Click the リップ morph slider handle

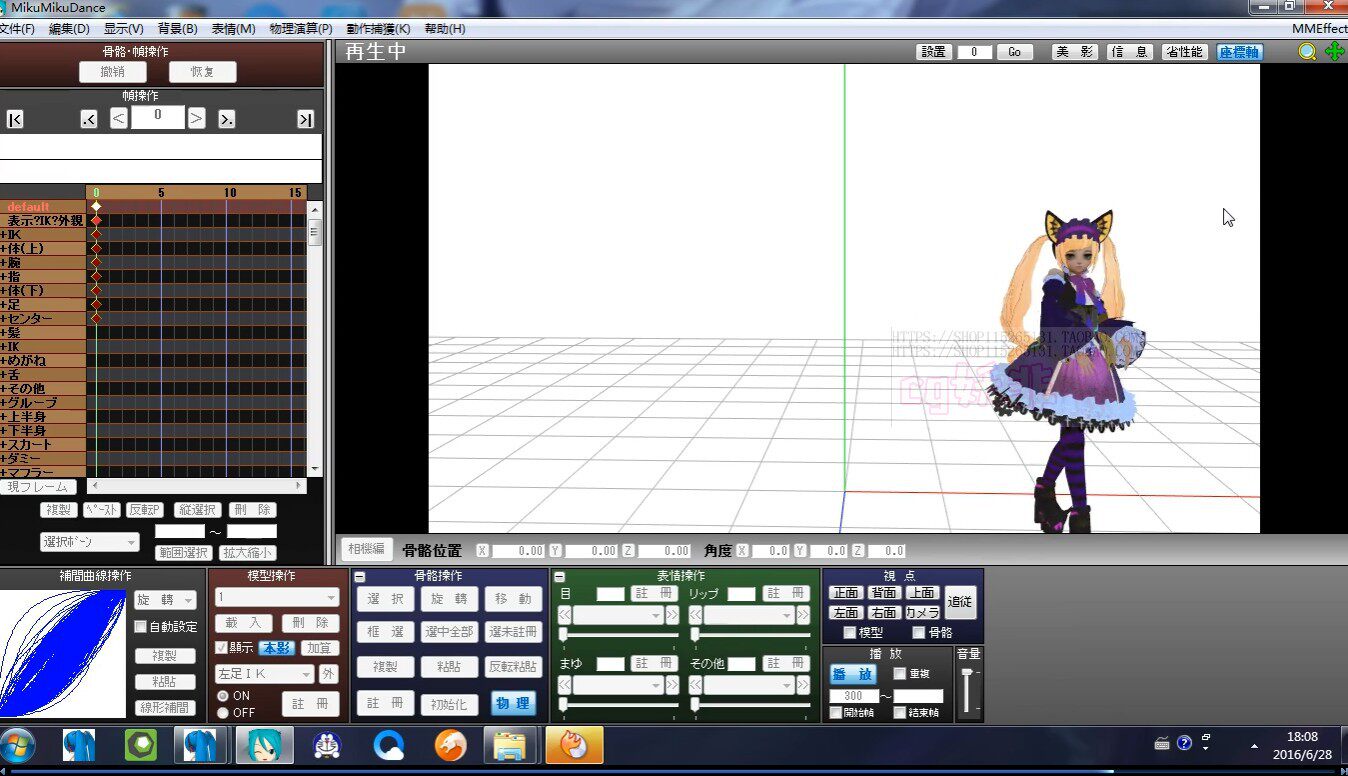694,634
